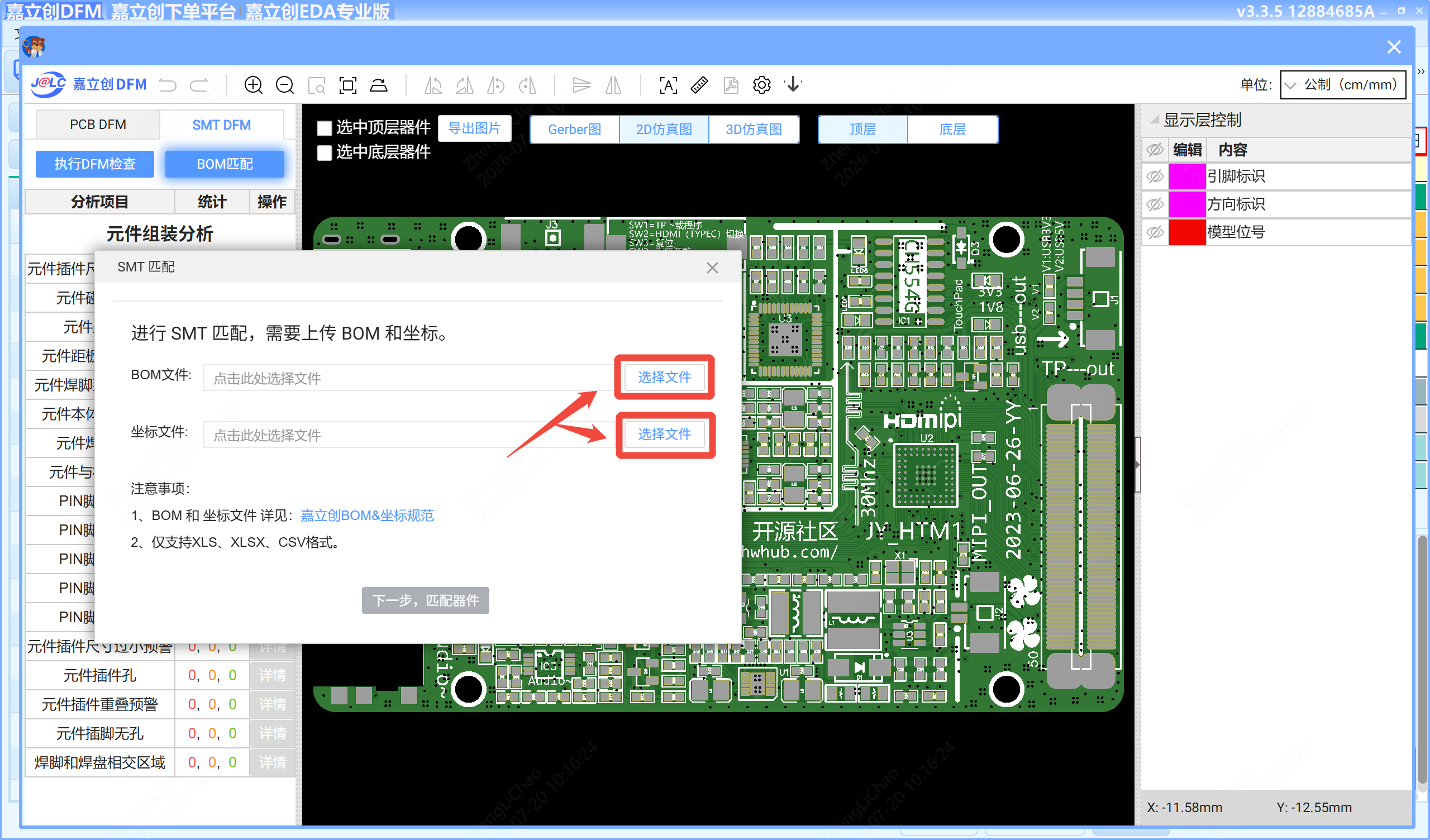Click 详情 for 焊脚和焊盘相交区域 row
This screenshot has width=1430, height=840.
[273, 762]
